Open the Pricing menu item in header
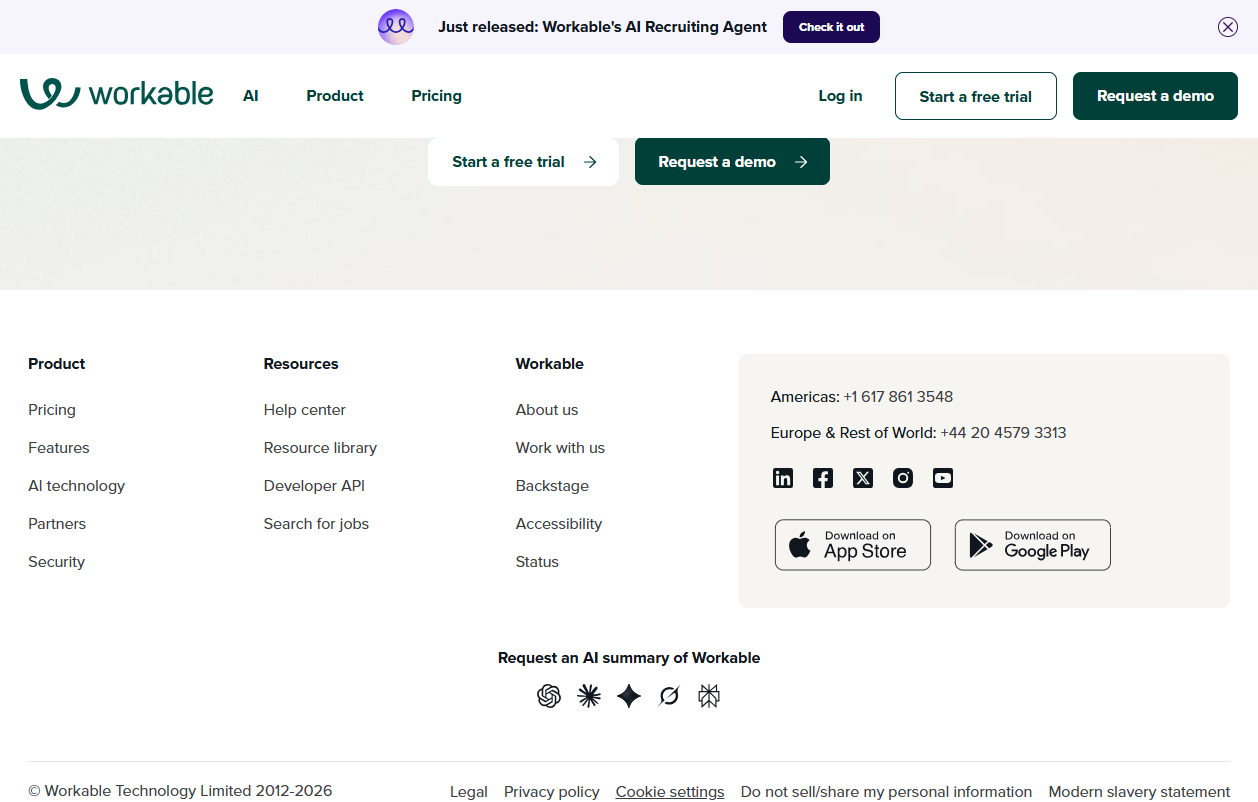Viewport: 1258px width, 802px height. (x=436, y=96)
